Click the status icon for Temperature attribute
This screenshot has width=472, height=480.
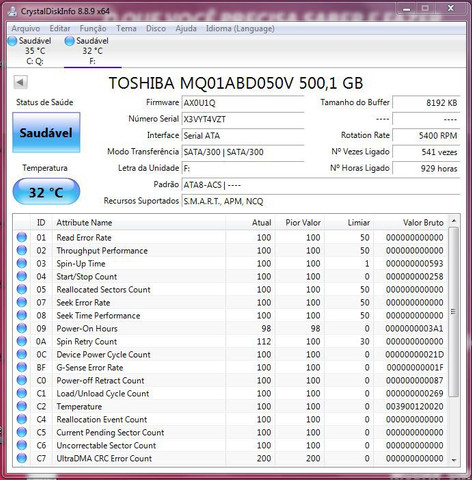(x=22, y=406)
